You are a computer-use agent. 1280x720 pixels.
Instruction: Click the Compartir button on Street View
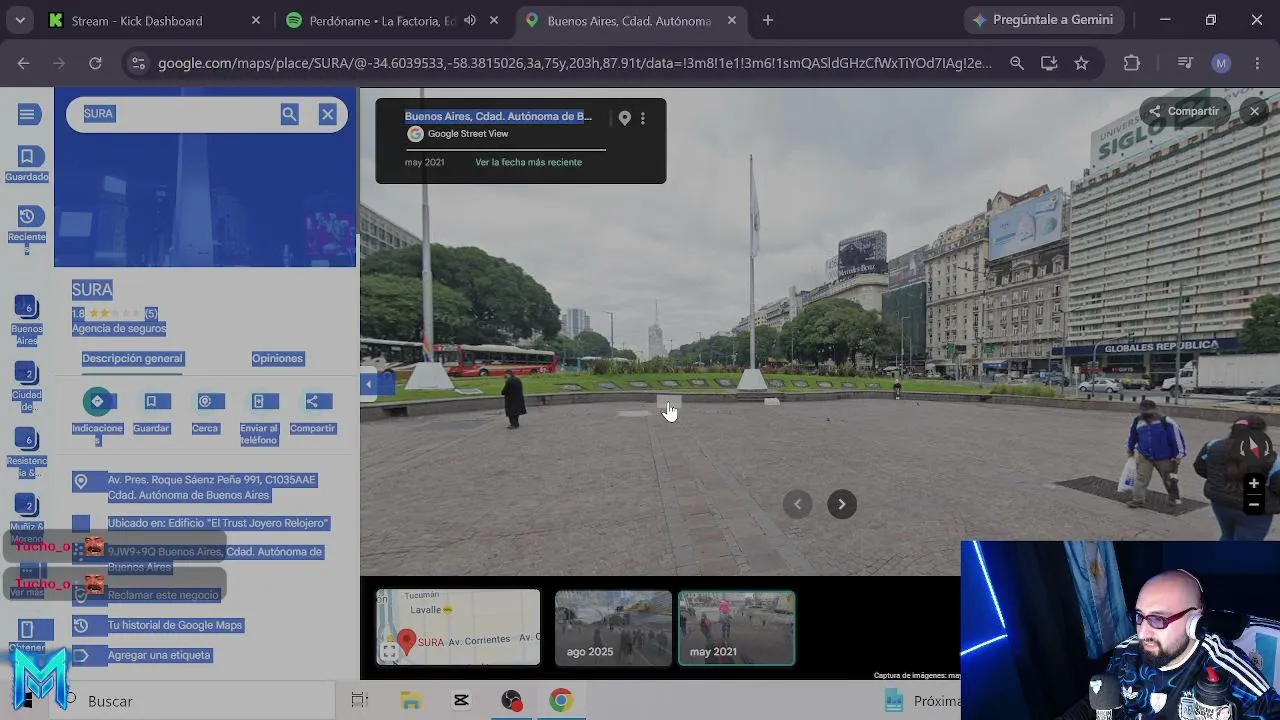click(x=1185, y=111)
